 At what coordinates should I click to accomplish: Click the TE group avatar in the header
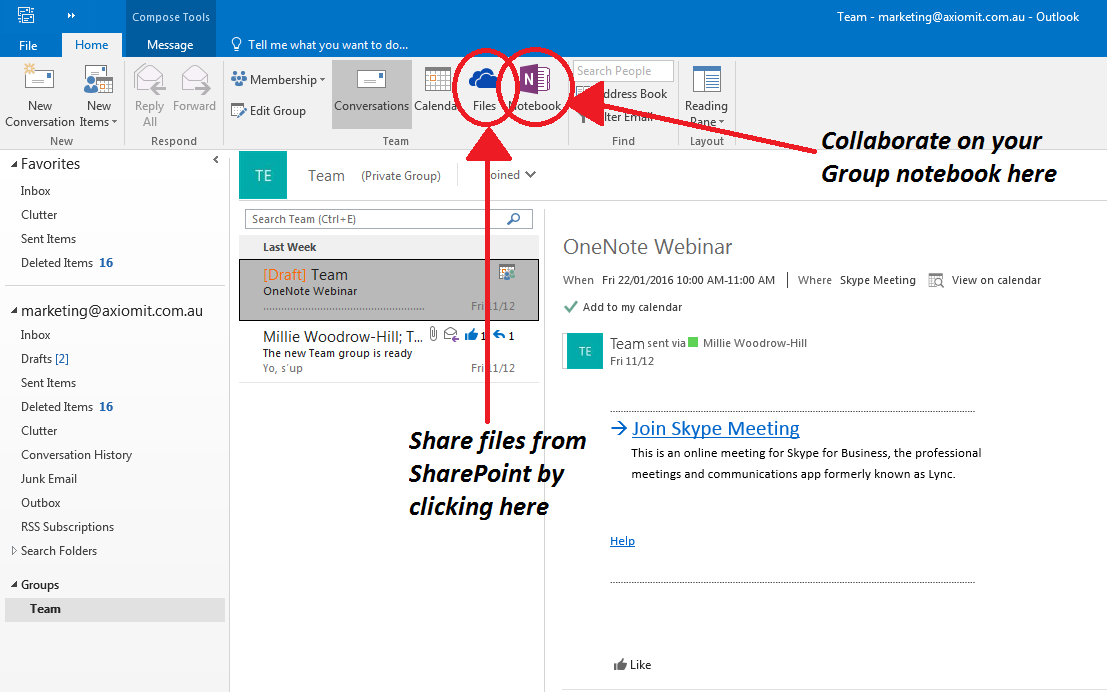(x=263, y=175)
